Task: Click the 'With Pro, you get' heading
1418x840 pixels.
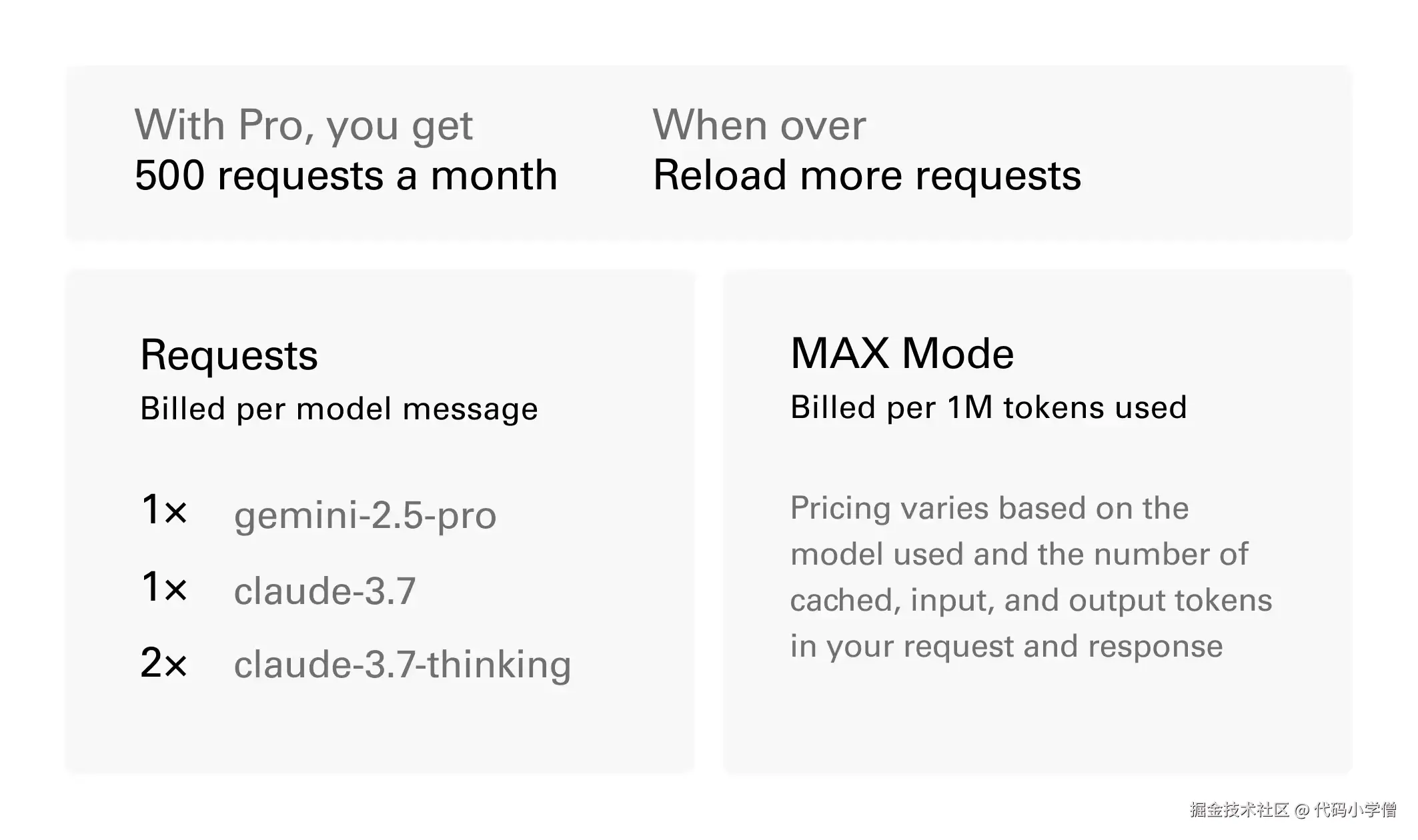Action: click(303, 127)
